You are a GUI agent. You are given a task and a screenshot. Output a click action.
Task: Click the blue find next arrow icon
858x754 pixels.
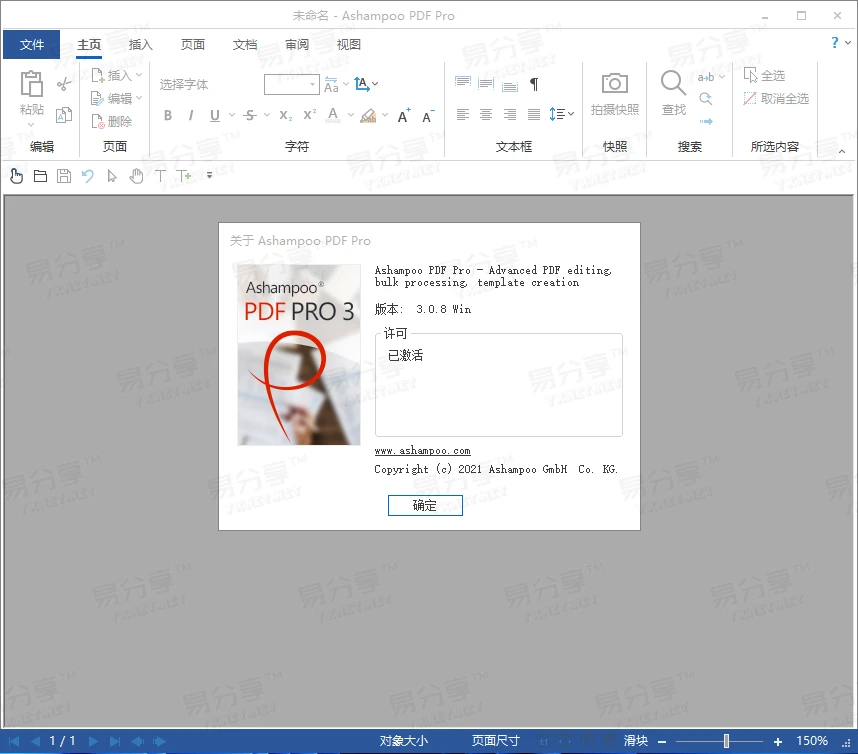pyautogui.click(x=706, y=121)
